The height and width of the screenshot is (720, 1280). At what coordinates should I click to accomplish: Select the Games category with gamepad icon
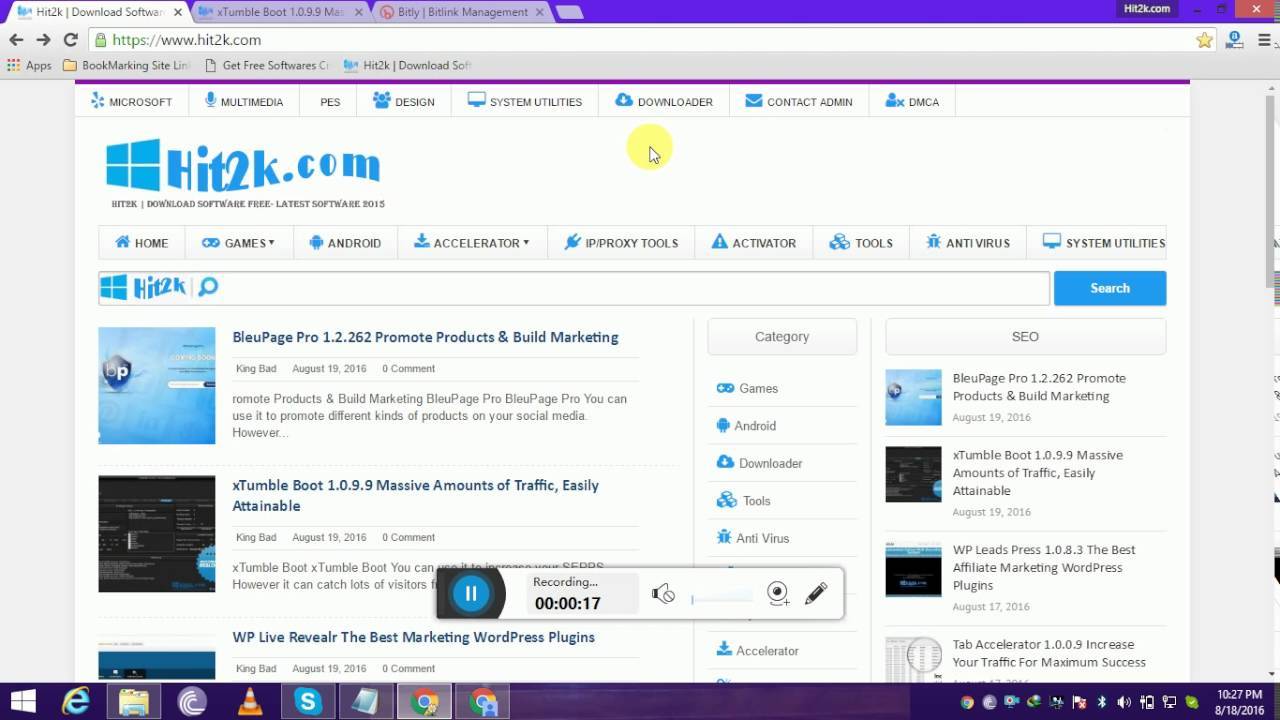pos(747,388)
